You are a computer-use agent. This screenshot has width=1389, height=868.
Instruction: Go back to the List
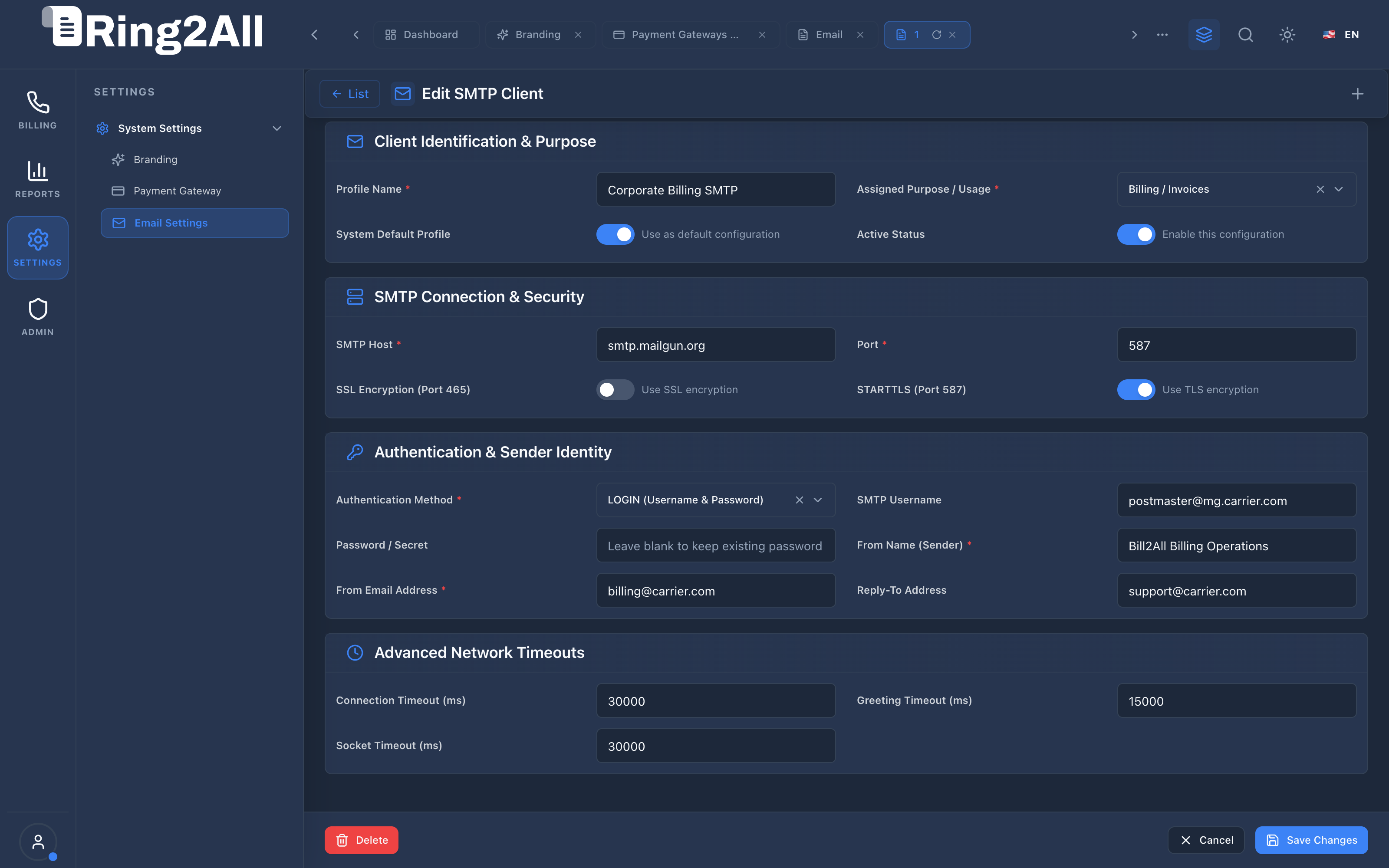point(349,94)
